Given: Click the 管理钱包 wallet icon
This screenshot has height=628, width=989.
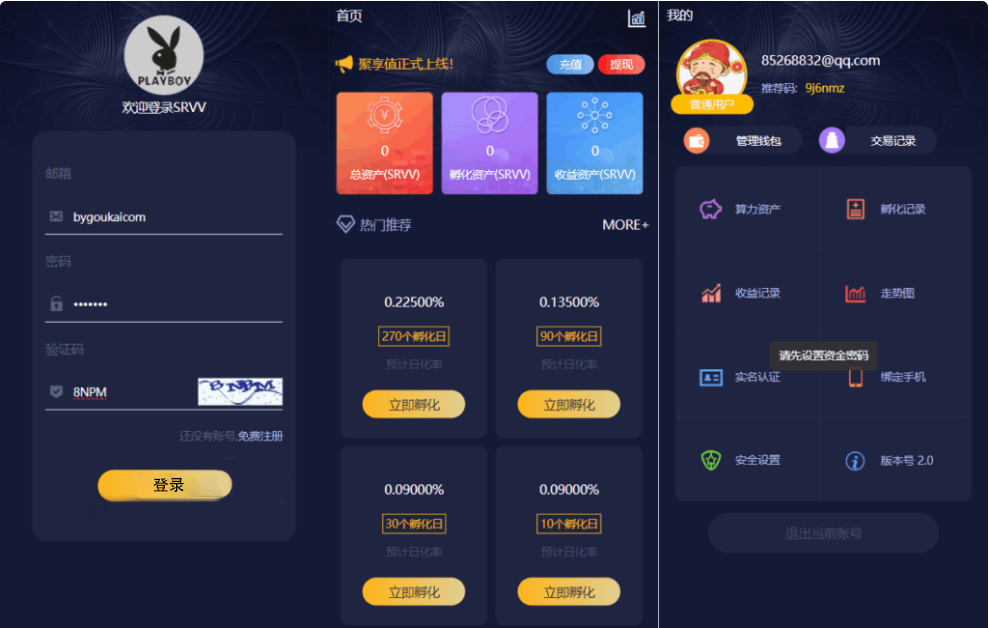Looking at the screenshot, I should [x=697, y=141].
